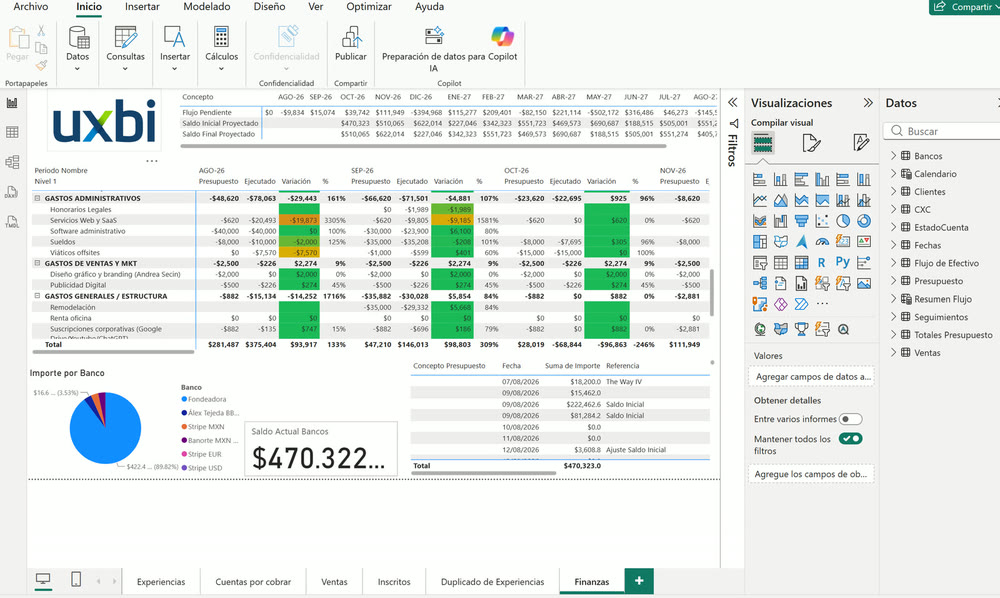Click the Publicar ribbon button
The width and height of the screenshot is (1000, 598).
(x=351, y=44)
